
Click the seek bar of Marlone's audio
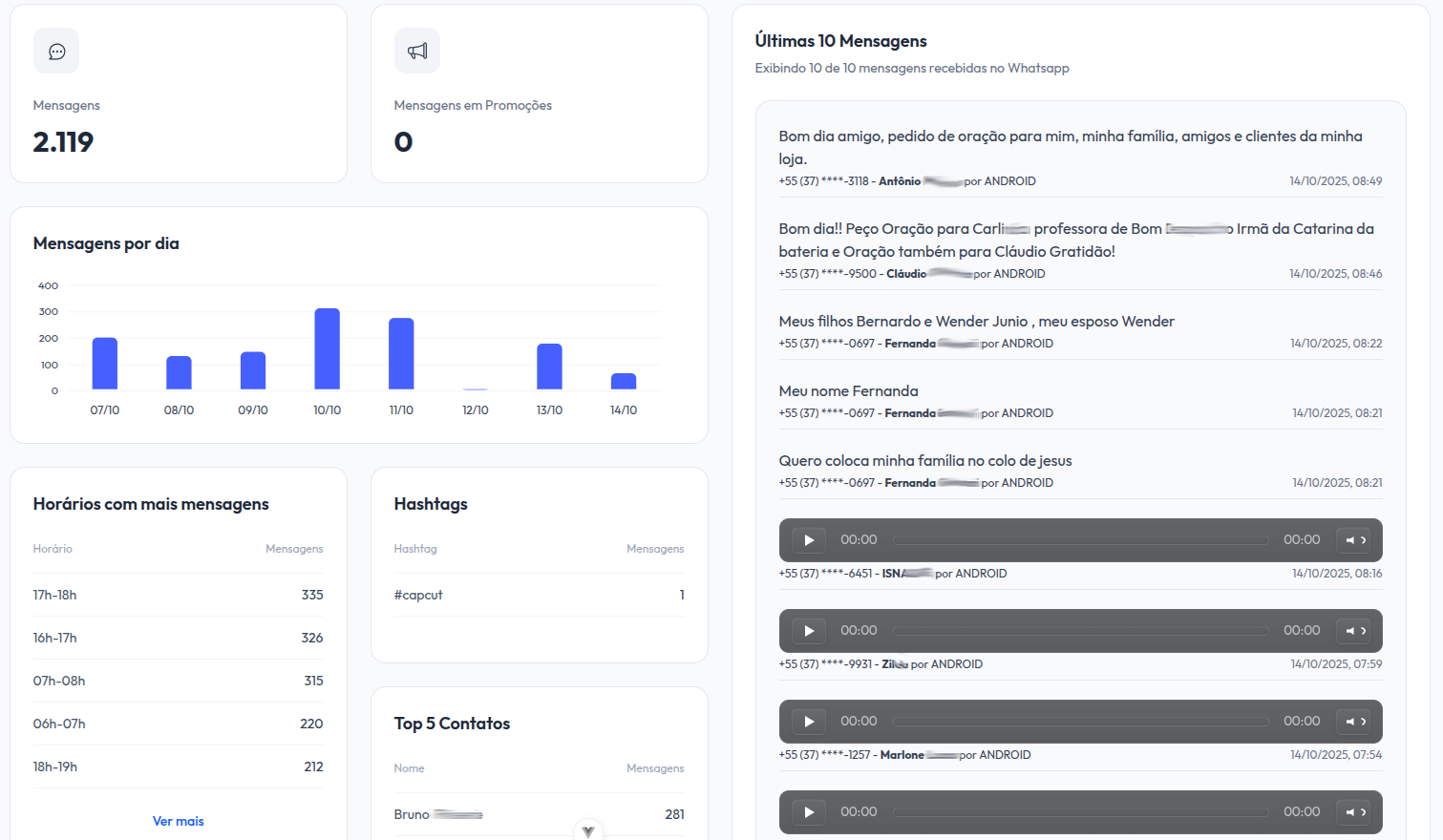coord(1080,722)
